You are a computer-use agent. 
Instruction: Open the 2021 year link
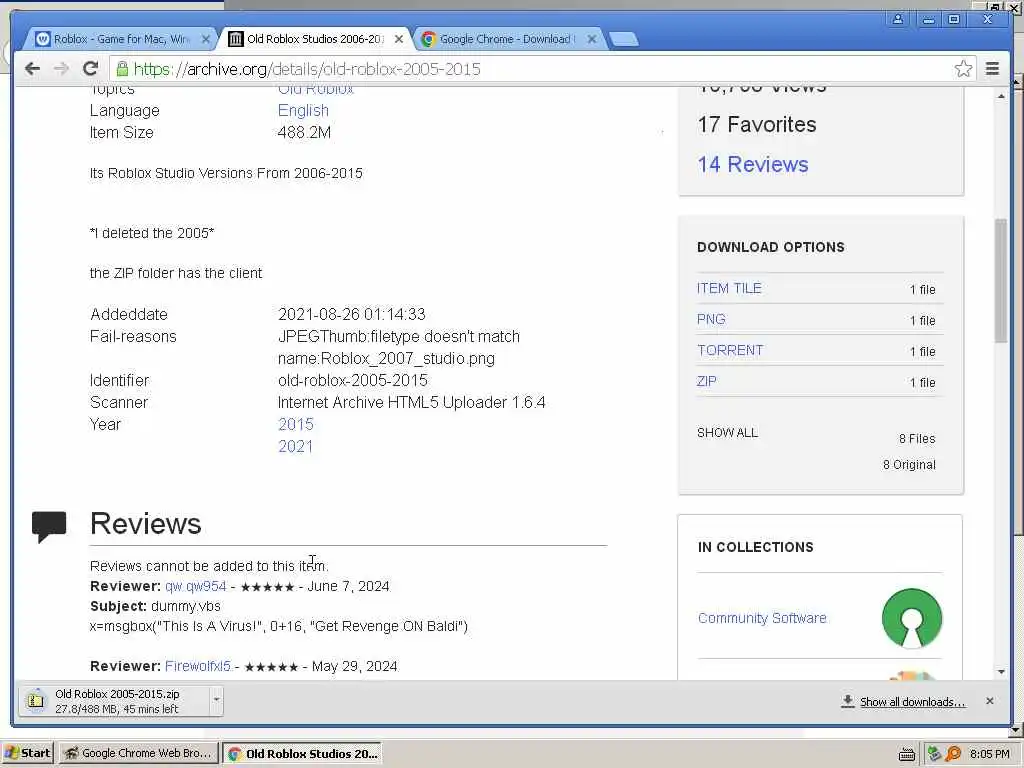coord(296,447)
